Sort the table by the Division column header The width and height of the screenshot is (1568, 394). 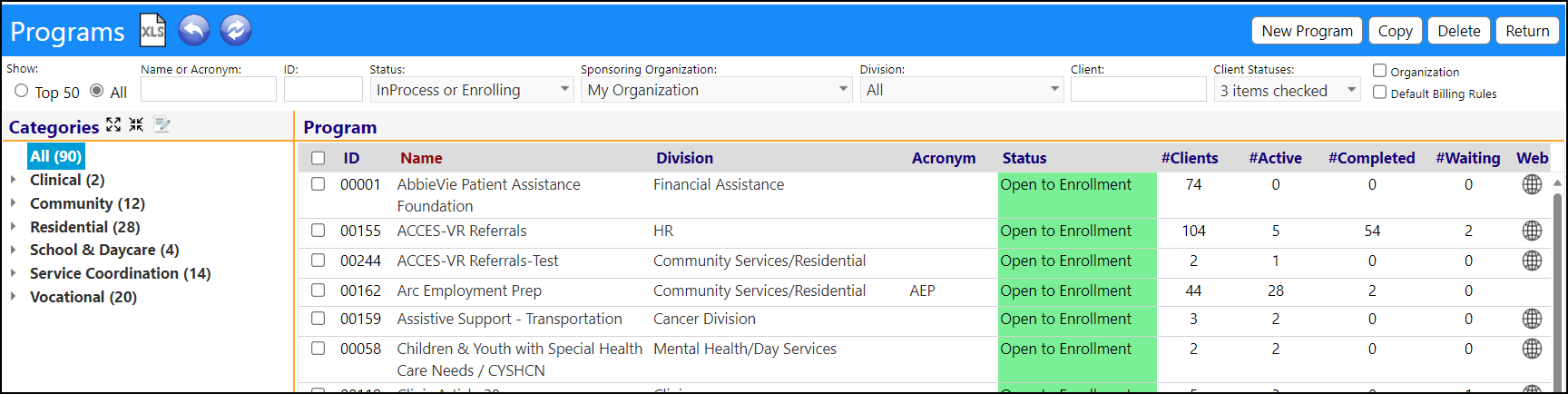[x=685, y=158]
